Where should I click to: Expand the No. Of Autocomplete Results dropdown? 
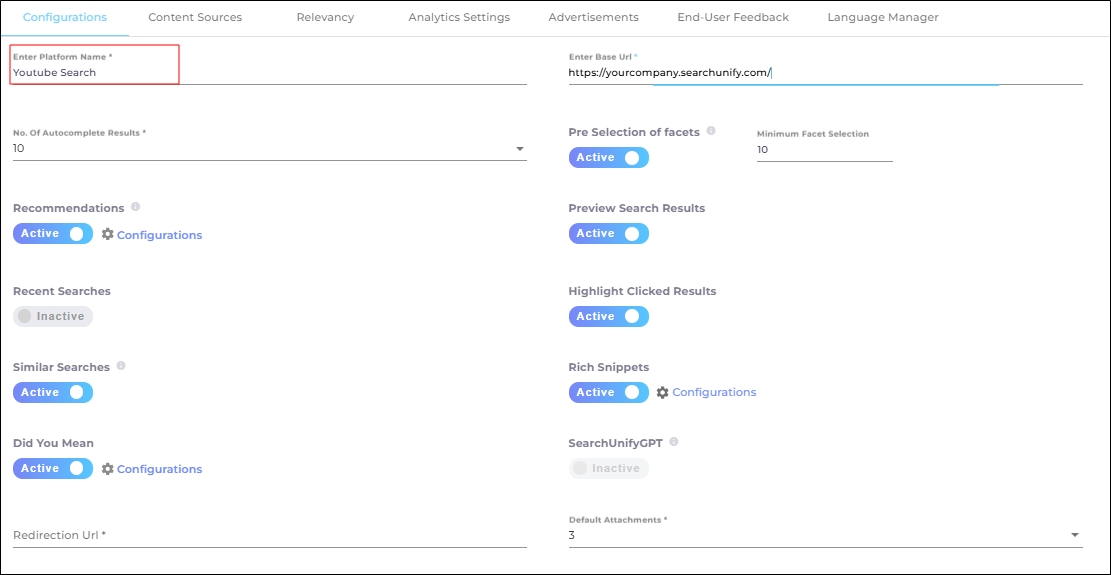[x=519, y=149]
